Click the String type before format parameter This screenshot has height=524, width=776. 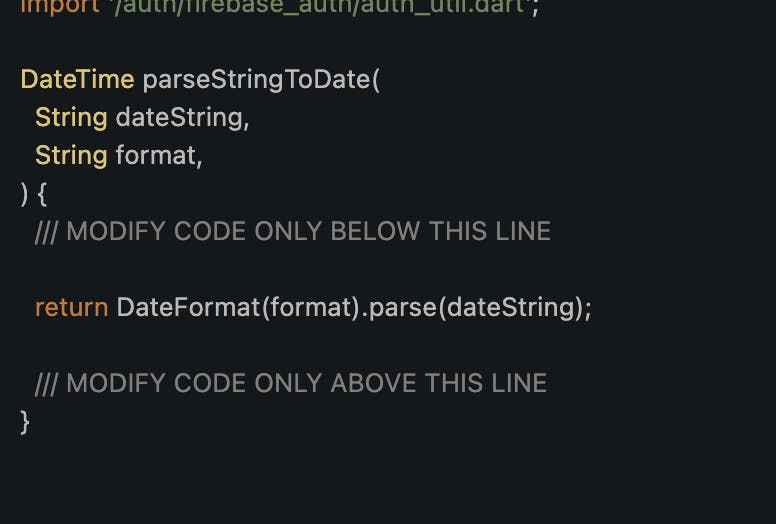coord(71,156)
